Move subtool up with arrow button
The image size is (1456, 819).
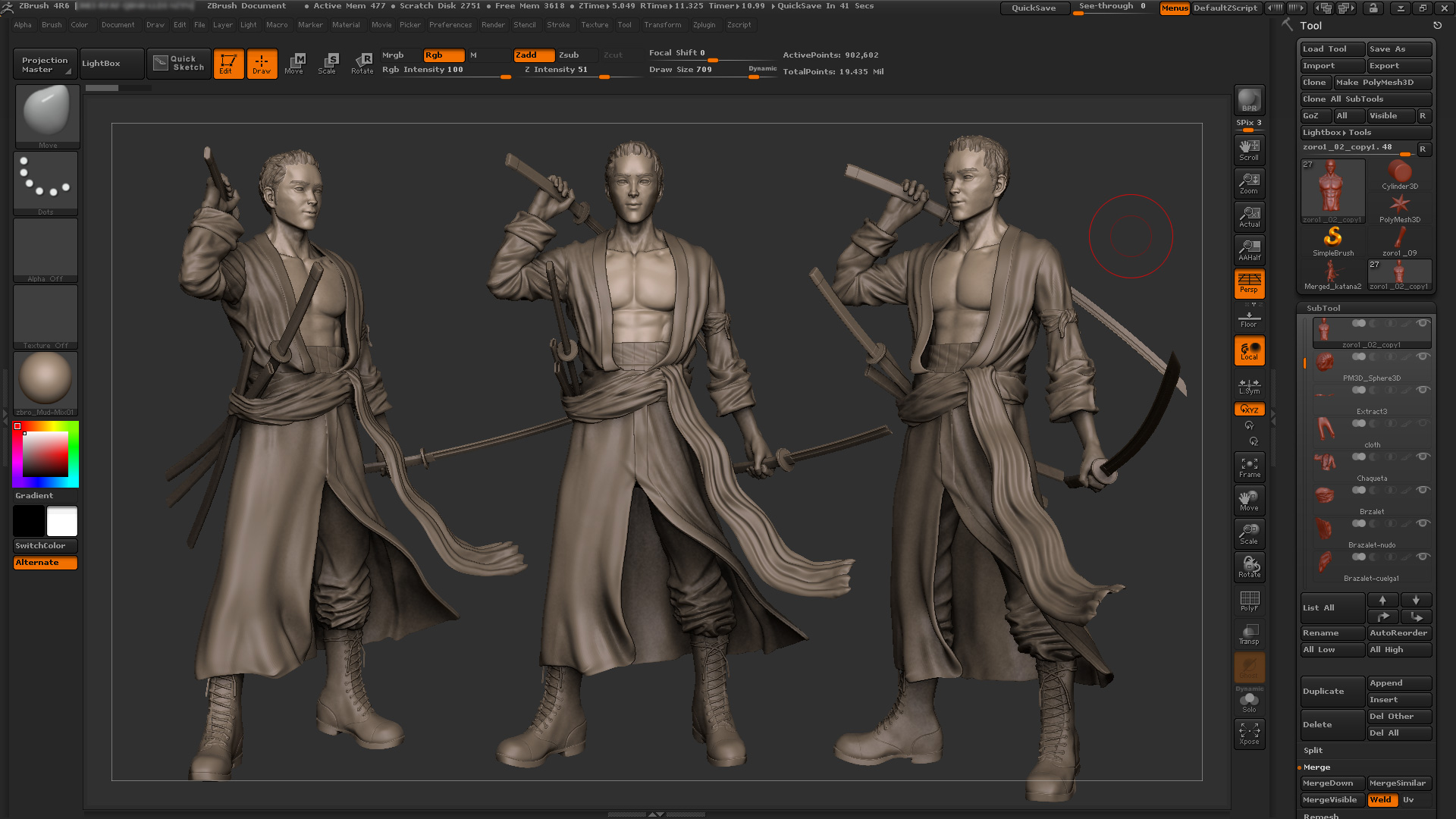(x=1382, y=600)
